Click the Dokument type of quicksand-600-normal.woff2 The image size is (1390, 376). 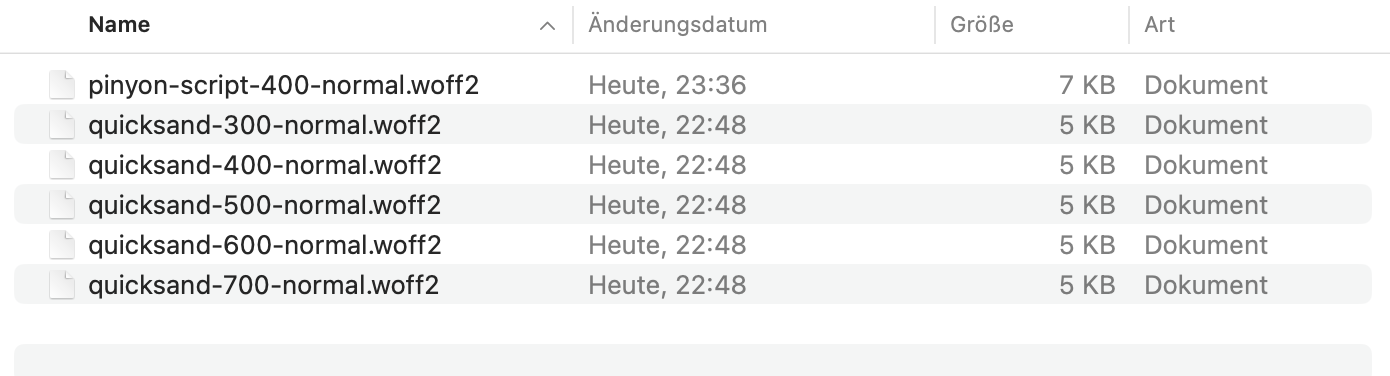tap(1206, 245)
